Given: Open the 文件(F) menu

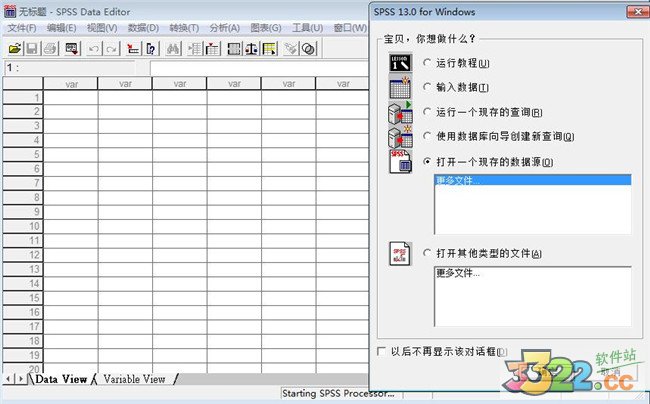Looking at the screenshot, I should [22, 28].
